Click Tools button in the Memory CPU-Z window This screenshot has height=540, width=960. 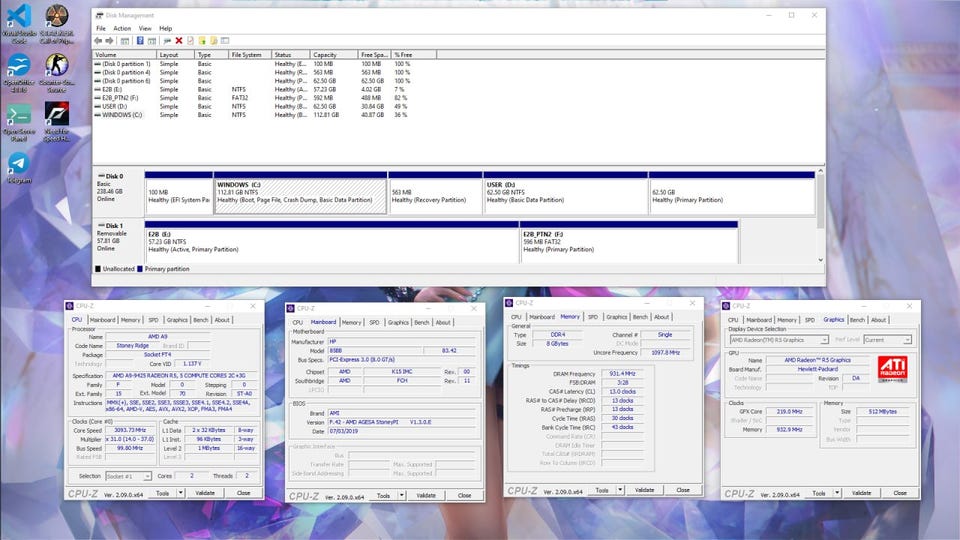[602, 490]
